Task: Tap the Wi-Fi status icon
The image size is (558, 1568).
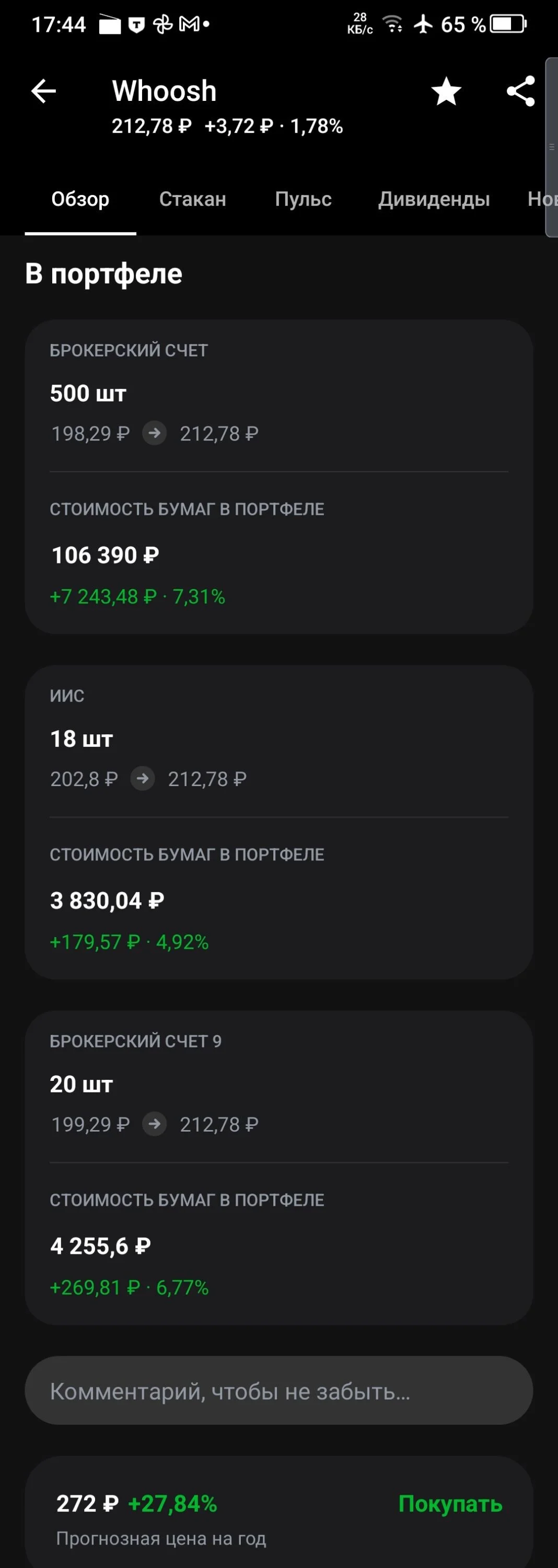Action: click(x=393, y=25)
